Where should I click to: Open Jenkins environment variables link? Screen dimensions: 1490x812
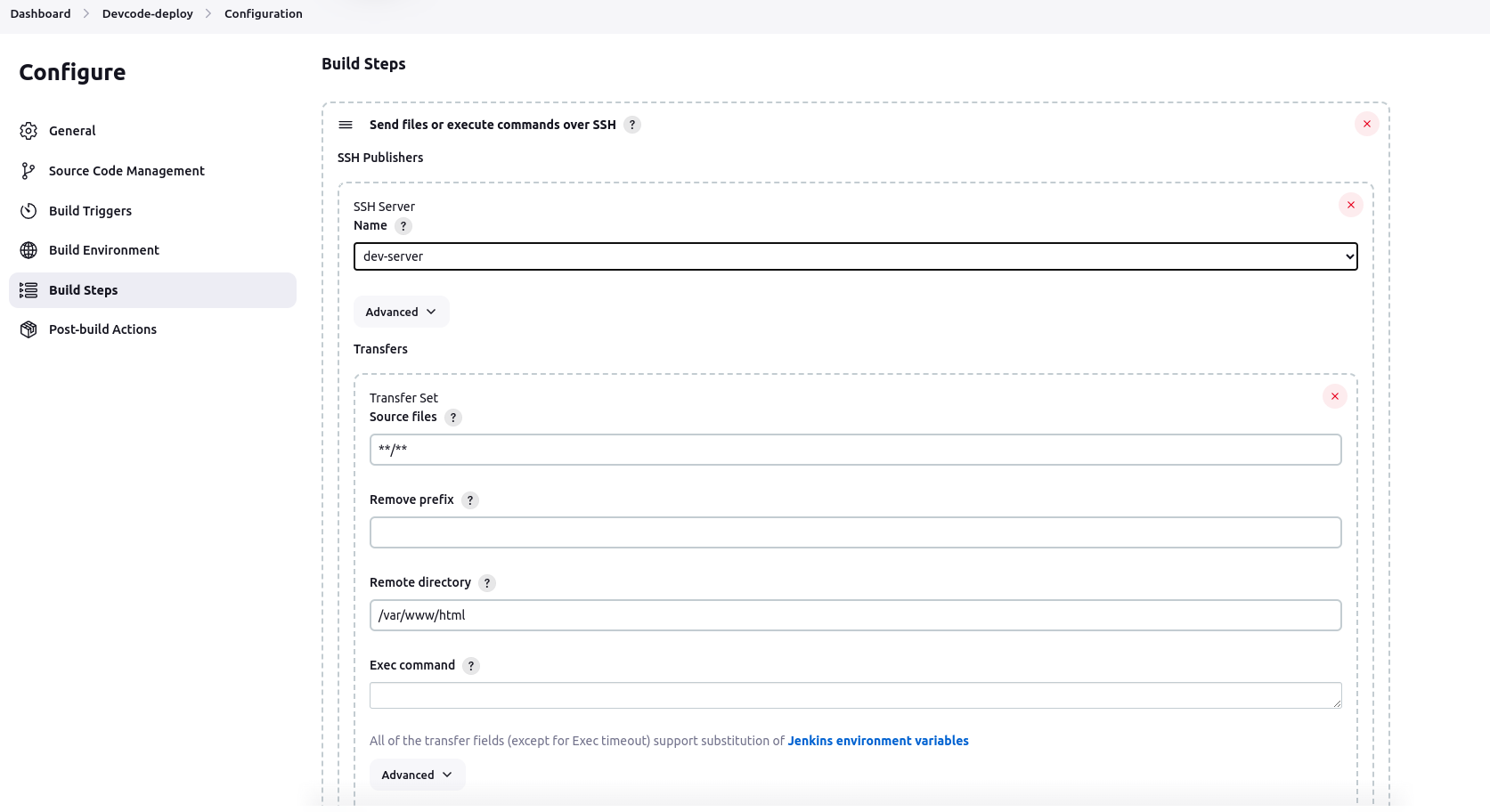[877, 741]
